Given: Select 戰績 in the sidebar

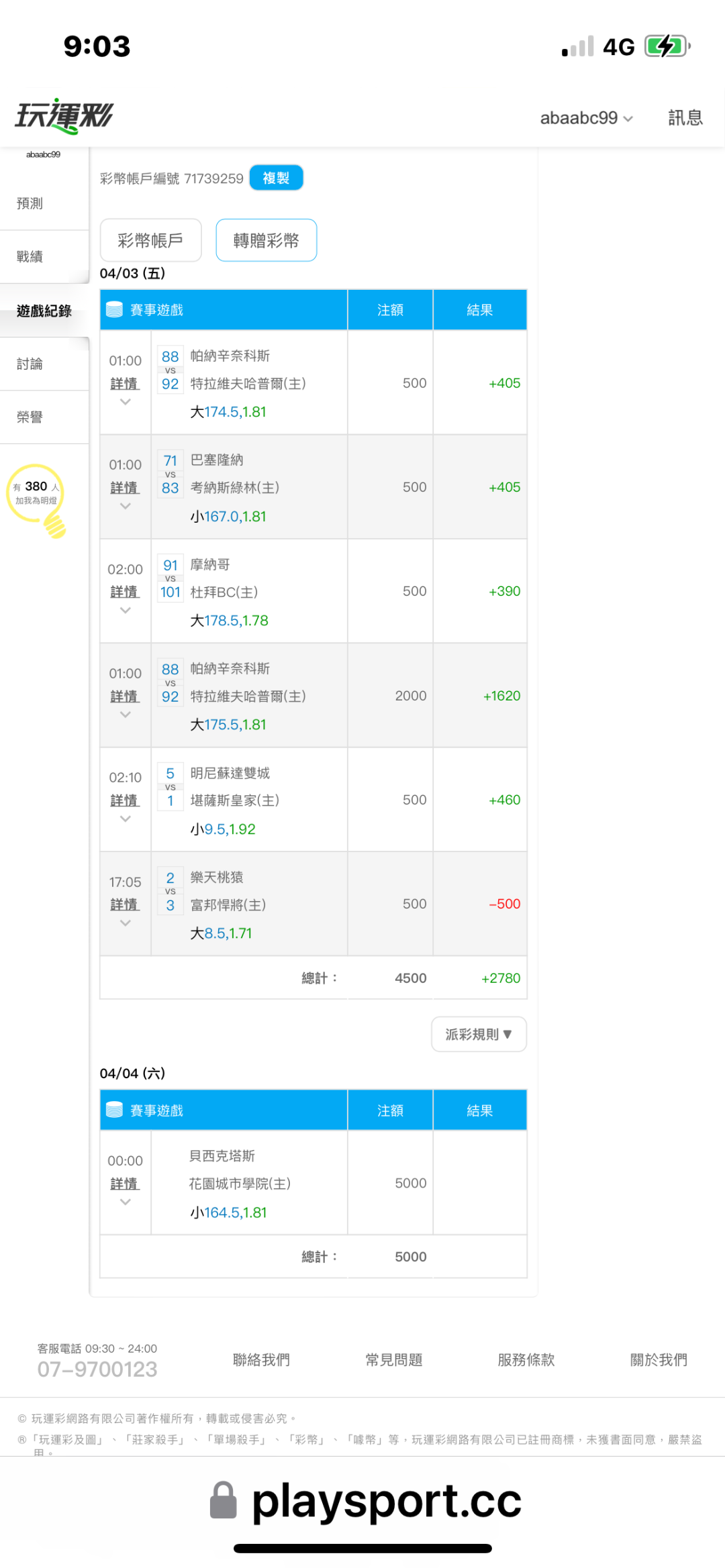Looking at the screenshot, I should [x=30, y=256].
